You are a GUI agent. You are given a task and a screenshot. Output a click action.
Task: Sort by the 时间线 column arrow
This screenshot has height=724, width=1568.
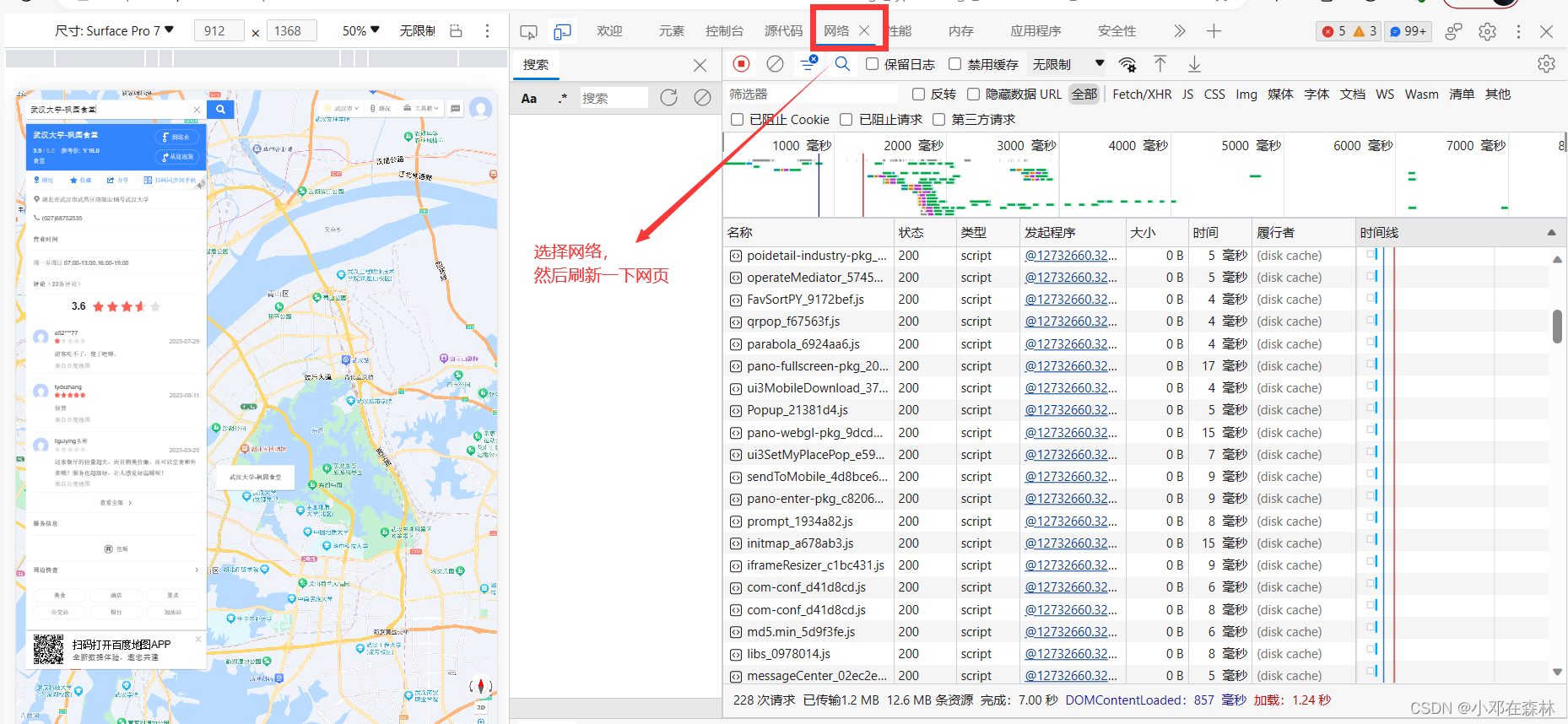click(x=1551, y=233)
